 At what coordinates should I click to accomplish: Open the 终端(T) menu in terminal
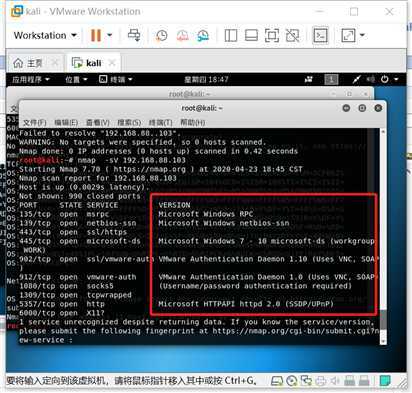coord(160,123)
